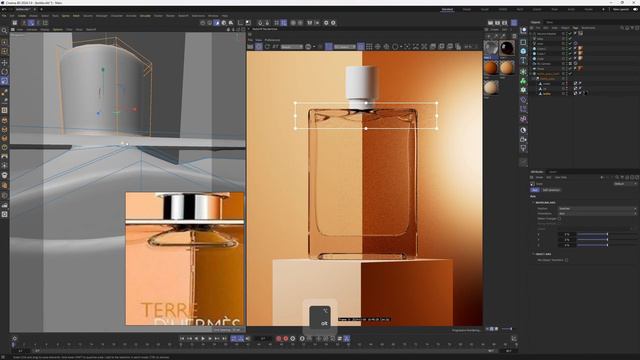Toggle the green checkmark on first object row

tap(570, 33)
